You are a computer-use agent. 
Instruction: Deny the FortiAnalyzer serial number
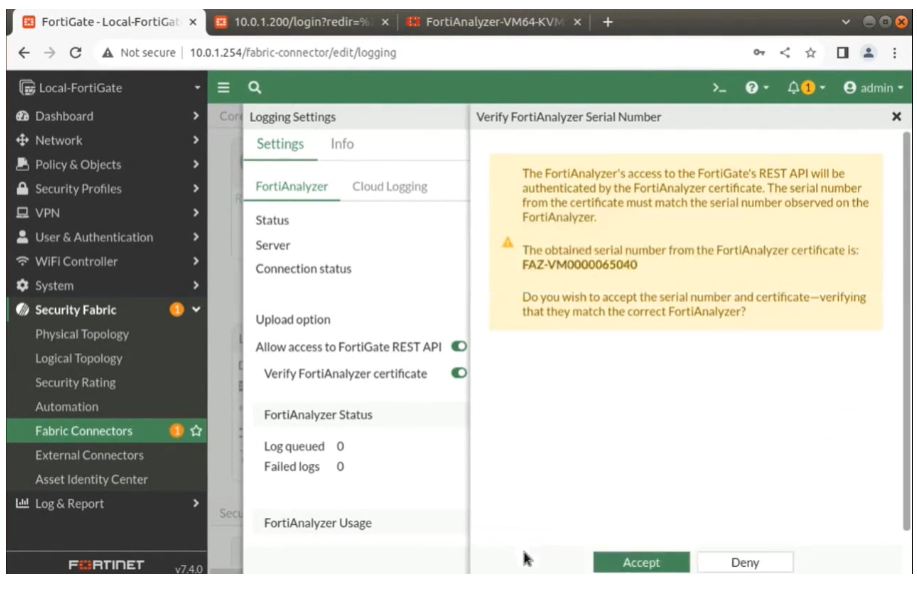(x=744, y=562)
